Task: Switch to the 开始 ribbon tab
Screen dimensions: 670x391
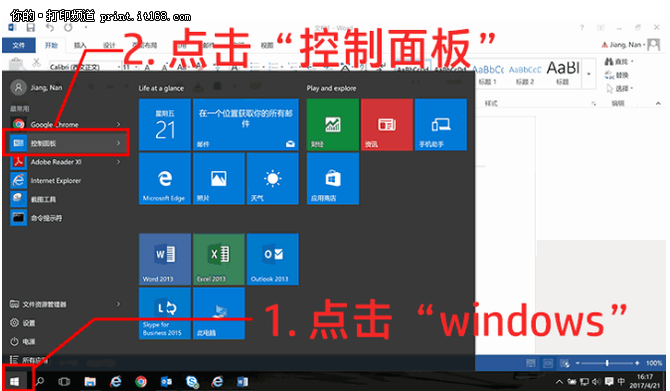Action: point(51,45)
